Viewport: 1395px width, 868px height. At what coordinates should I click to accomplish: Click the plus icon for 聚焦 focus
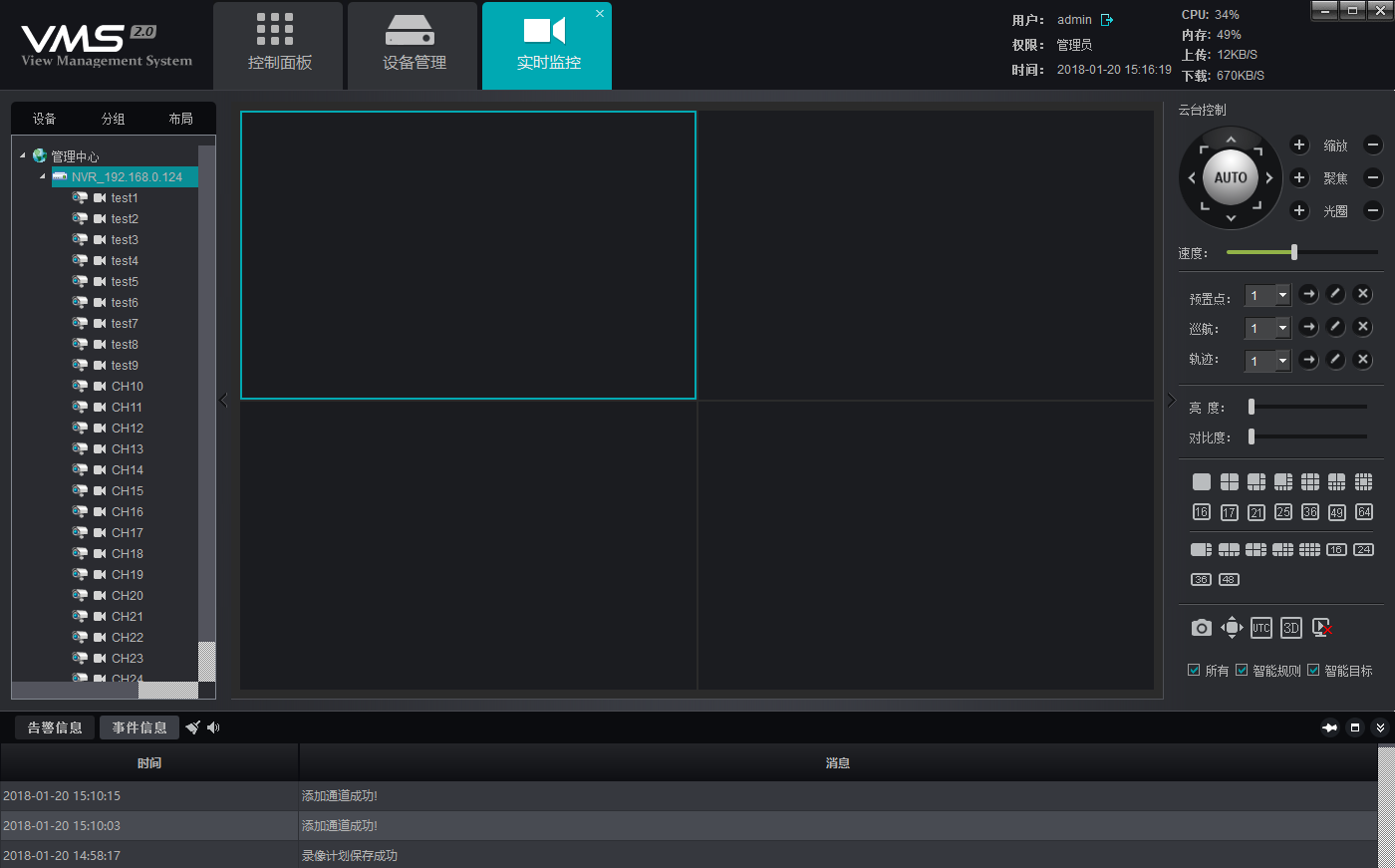[x=1299, y=177]
